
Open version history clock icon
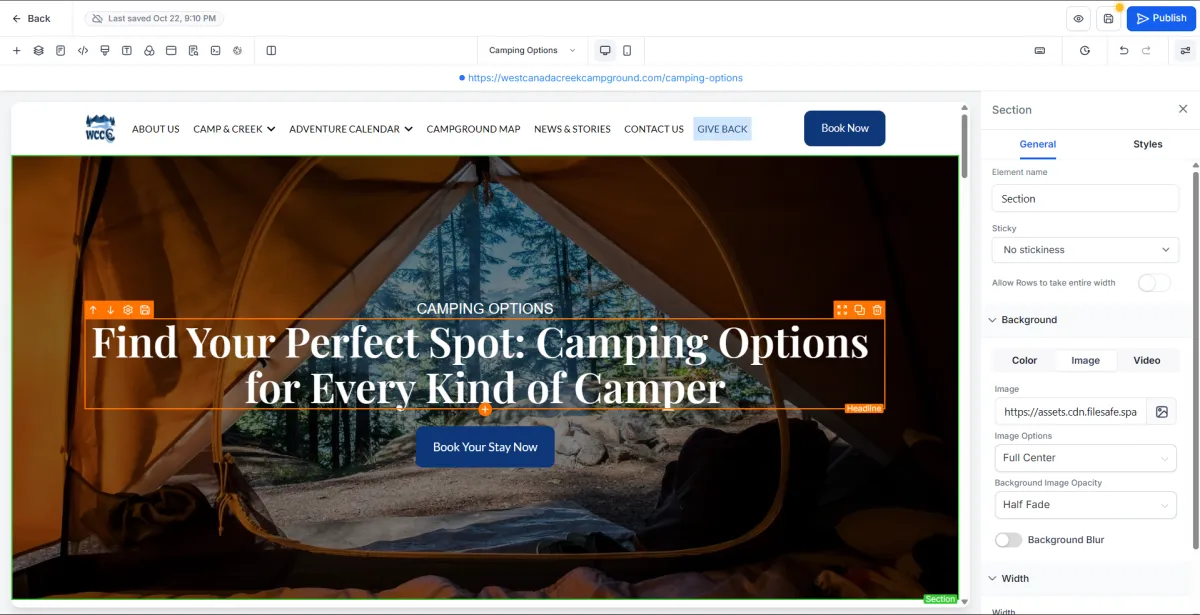[1085, 50]
